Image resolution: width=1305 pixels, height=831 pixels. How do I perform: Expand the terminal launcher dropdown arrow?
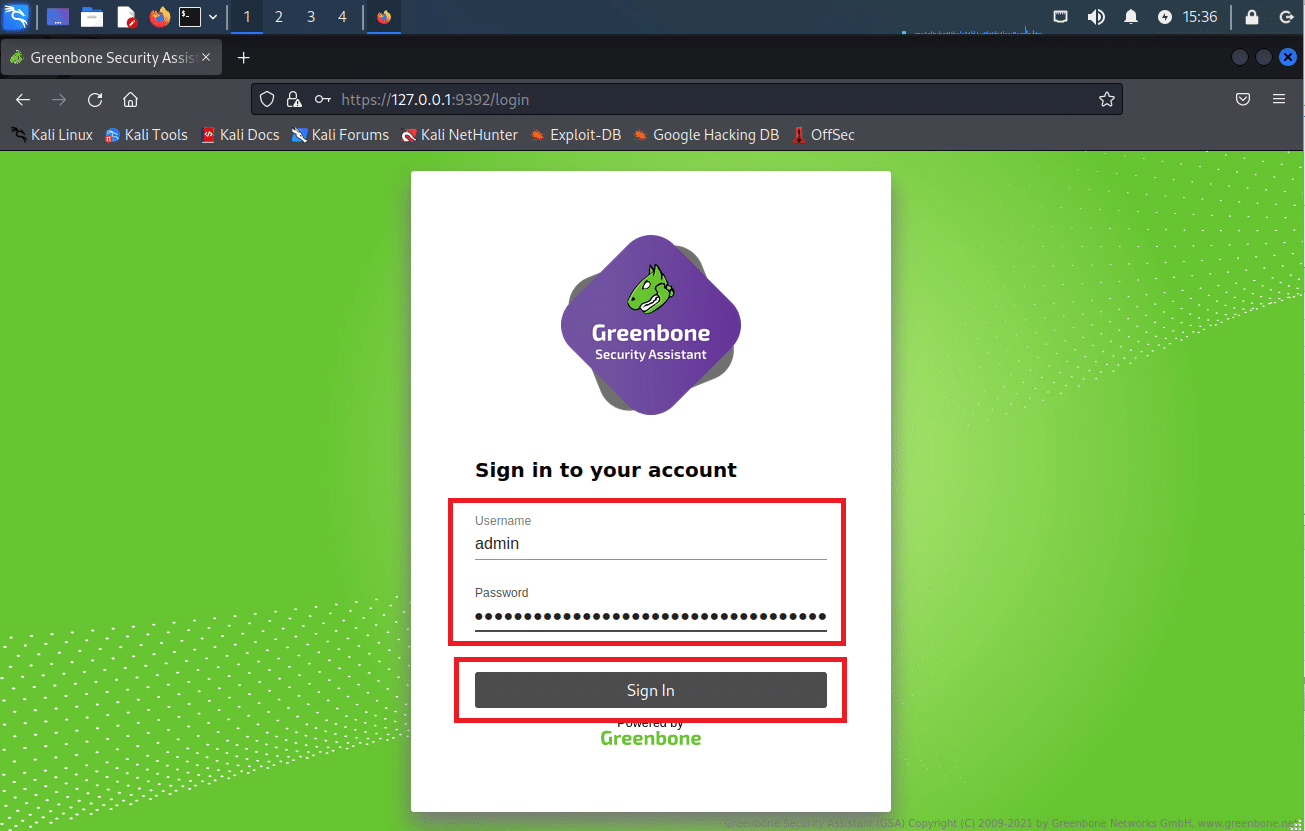click(213, 17)
